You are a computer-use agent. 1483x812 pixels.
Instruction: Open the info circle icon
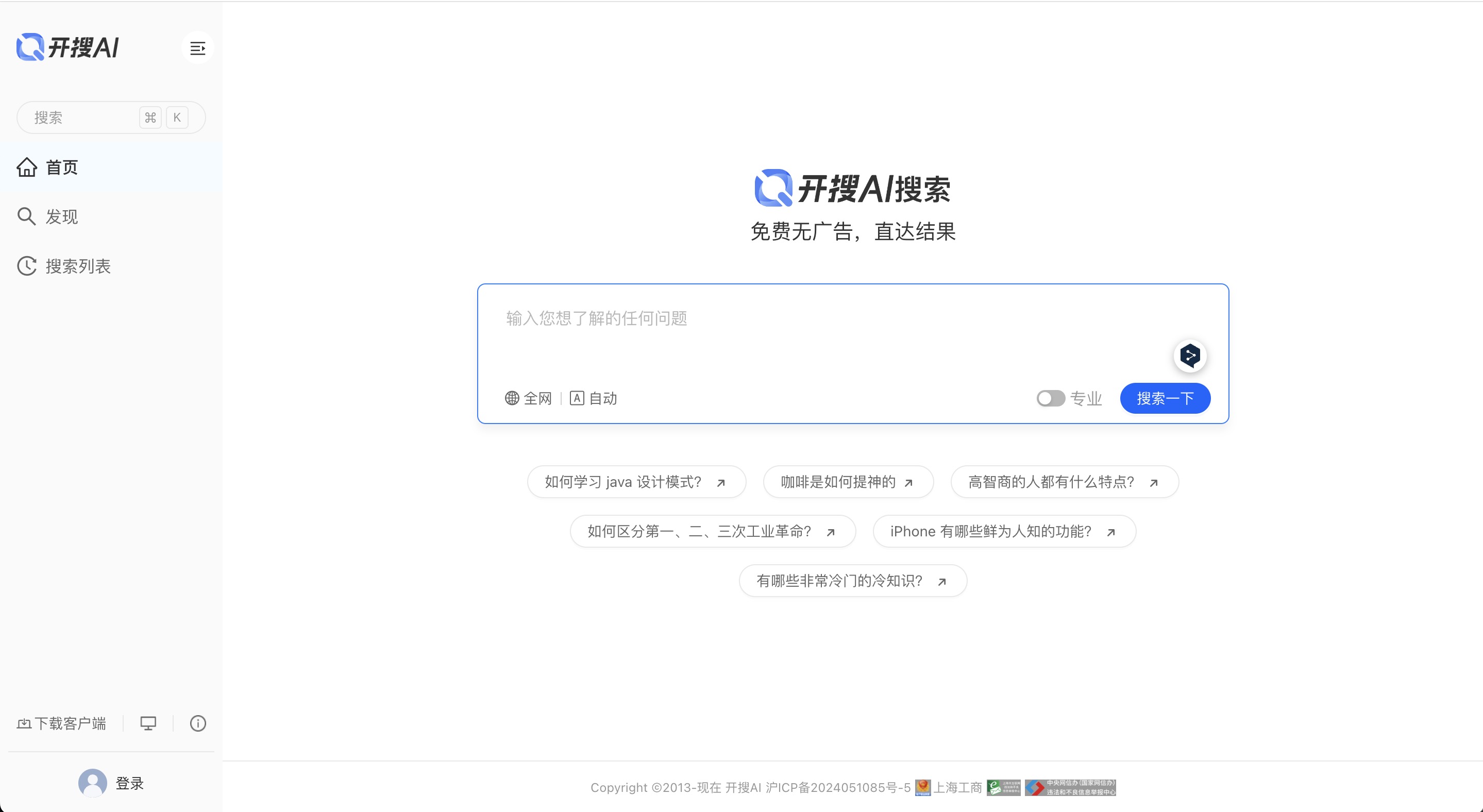click(198, 723)
